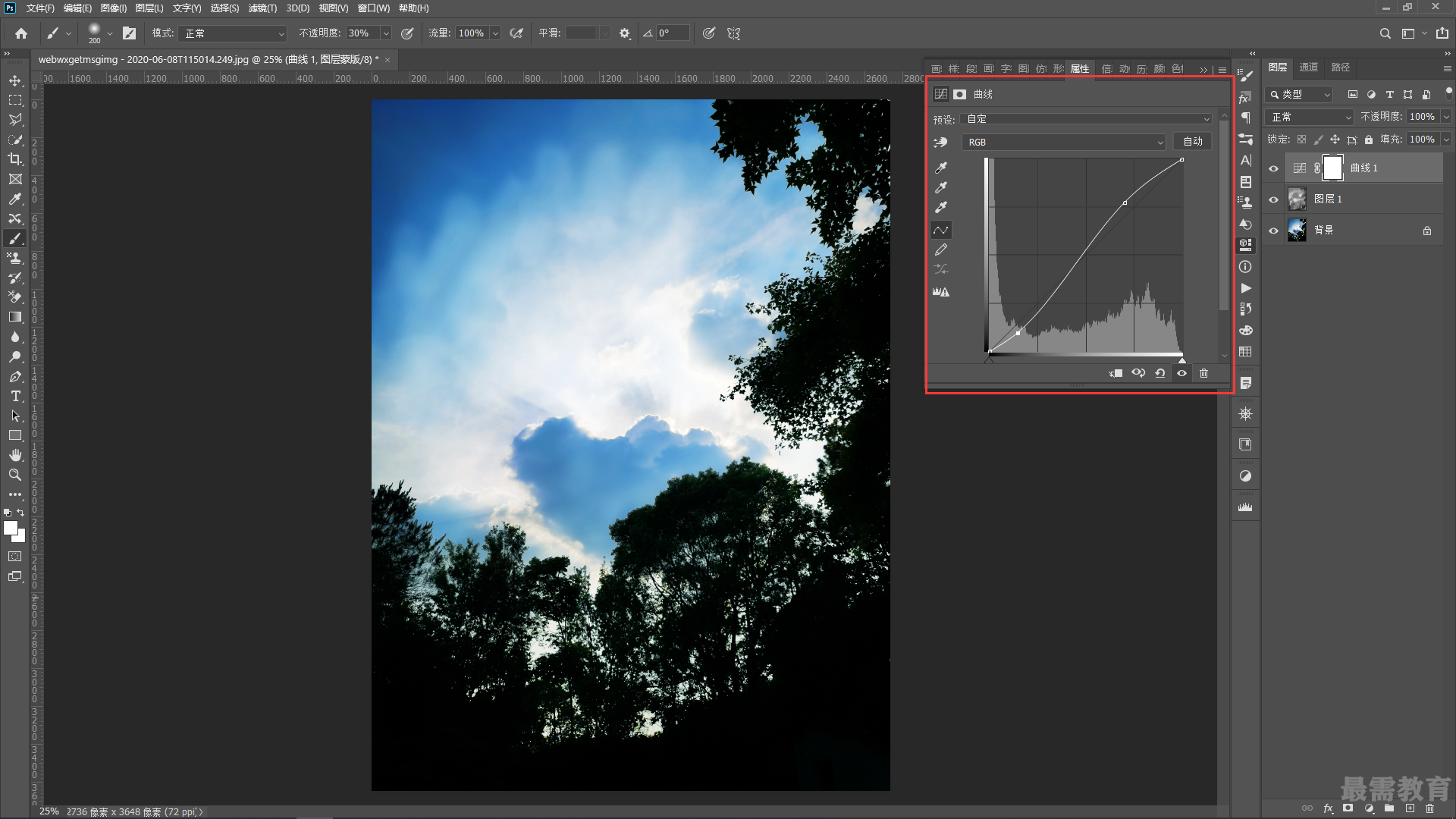1456x819 pixels.
Task: Choose white point eyedropper in Curves
Action: coord(941,207)
